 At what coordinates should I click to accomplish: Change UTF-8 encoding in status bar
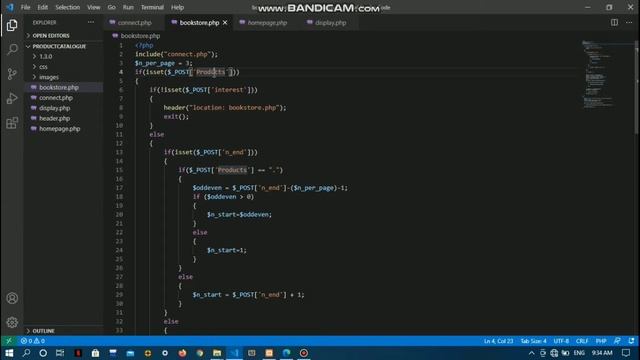tap(561, 341)
